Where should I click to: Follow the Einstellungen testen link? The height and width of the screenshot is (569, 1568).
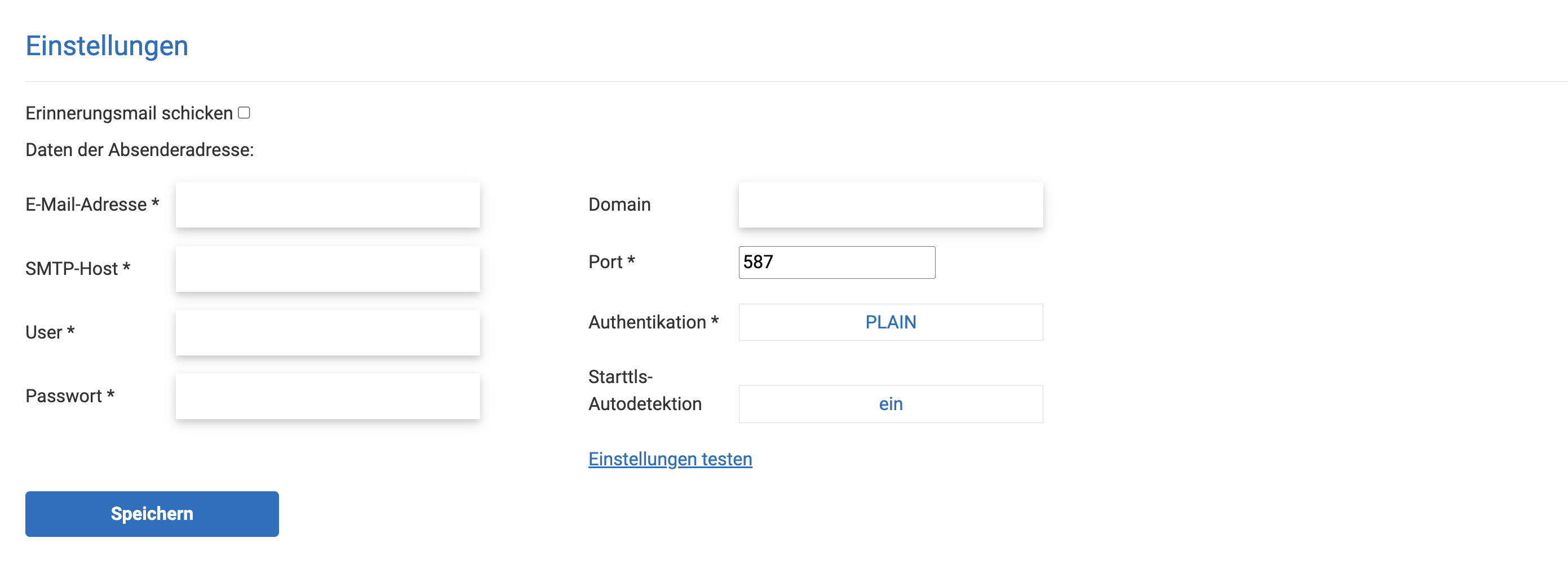pos(670,459)
